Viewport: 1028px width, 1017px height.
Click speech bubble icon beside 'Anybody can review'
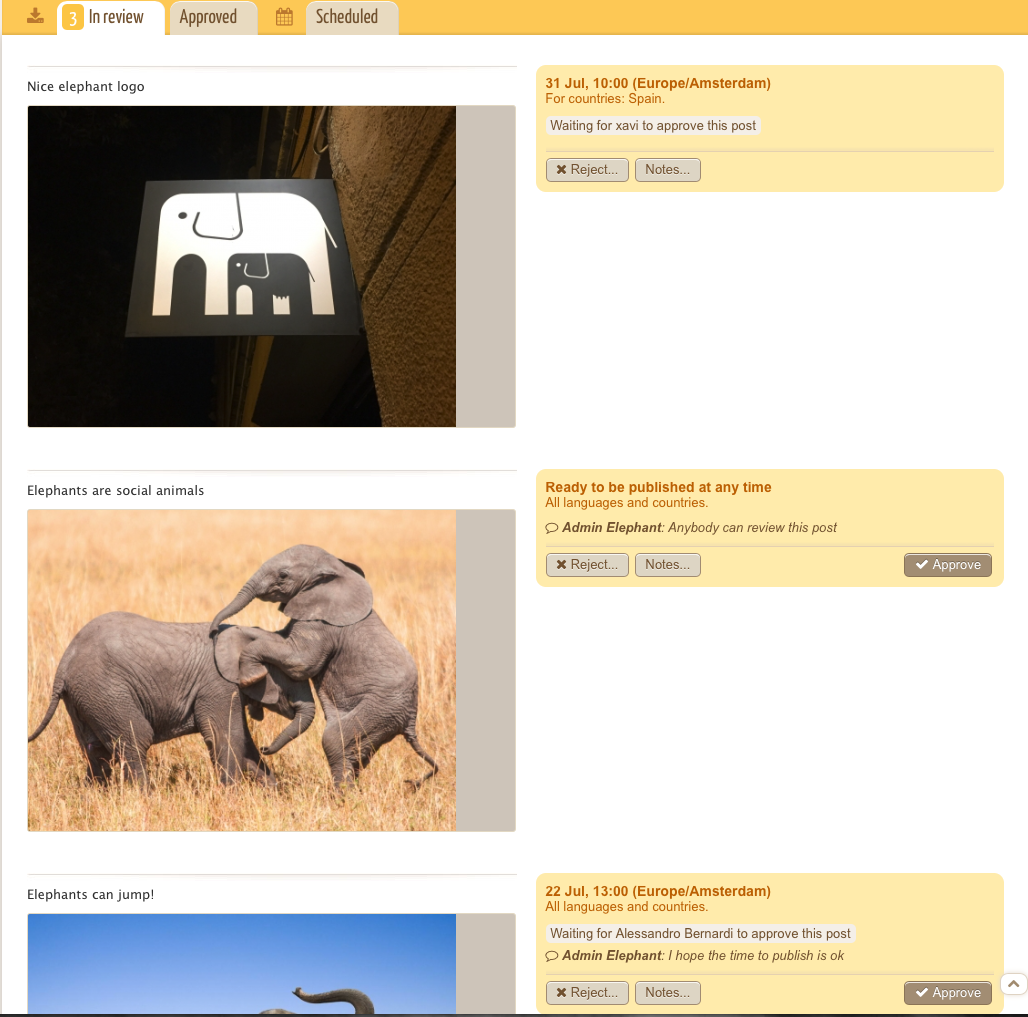click(552, 528)
